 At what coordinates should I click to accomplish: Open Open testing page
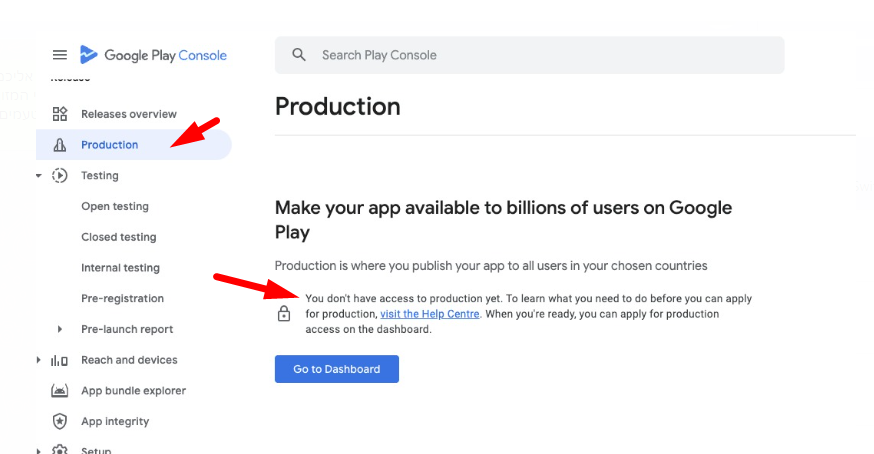tap(114, 207)
